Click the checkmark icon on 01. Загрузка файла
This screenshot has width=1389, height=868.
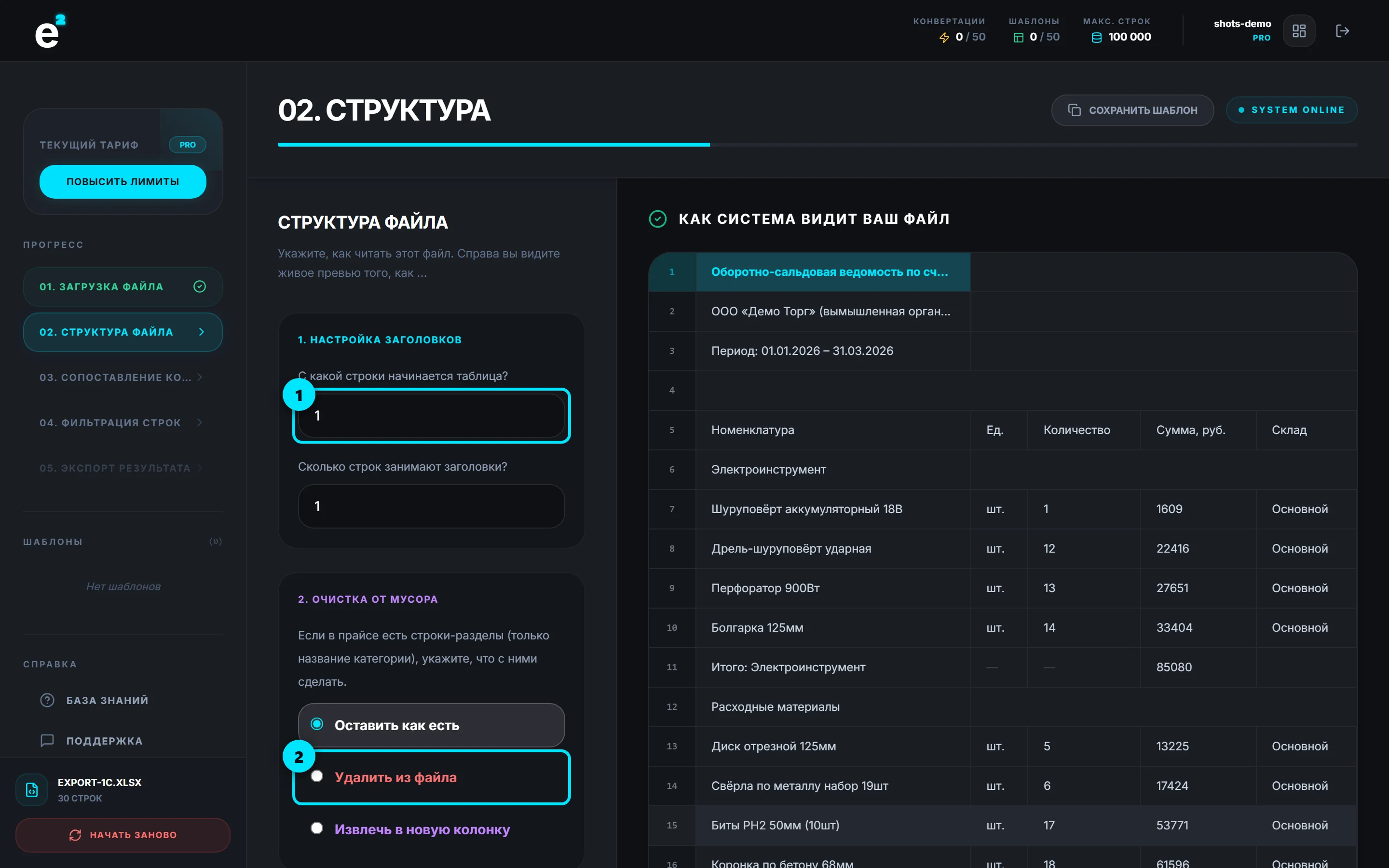tap(200, 286)
